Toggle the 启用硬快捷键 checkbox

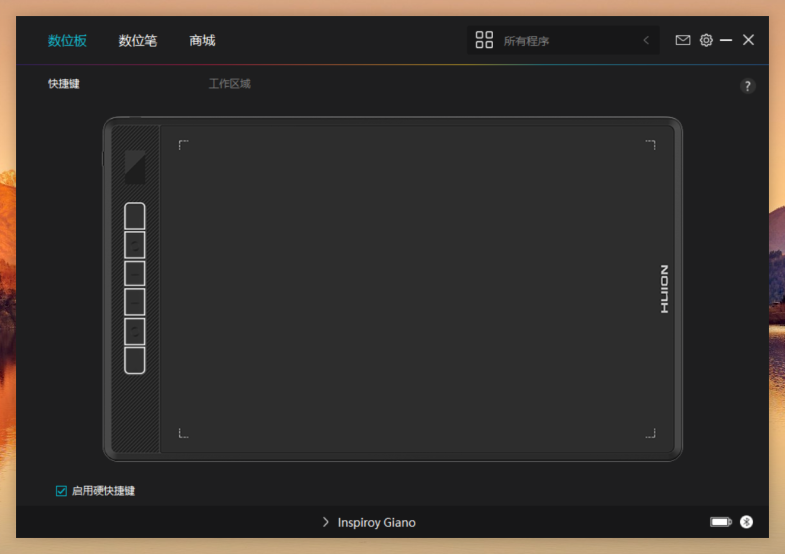click(x=62, y=491)
